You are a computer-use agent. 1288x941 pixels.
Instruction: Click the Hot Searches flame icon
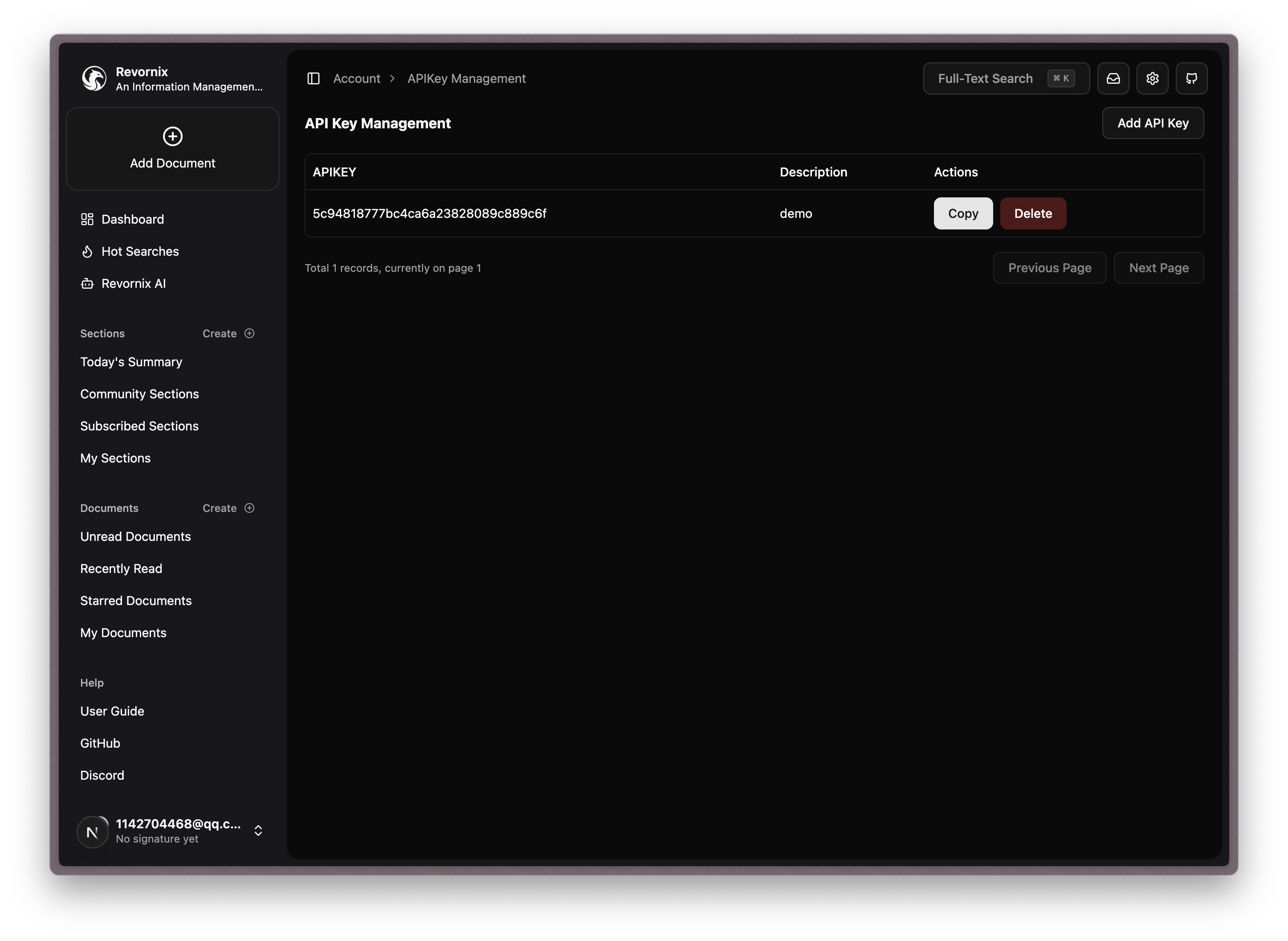click(87, 251)
